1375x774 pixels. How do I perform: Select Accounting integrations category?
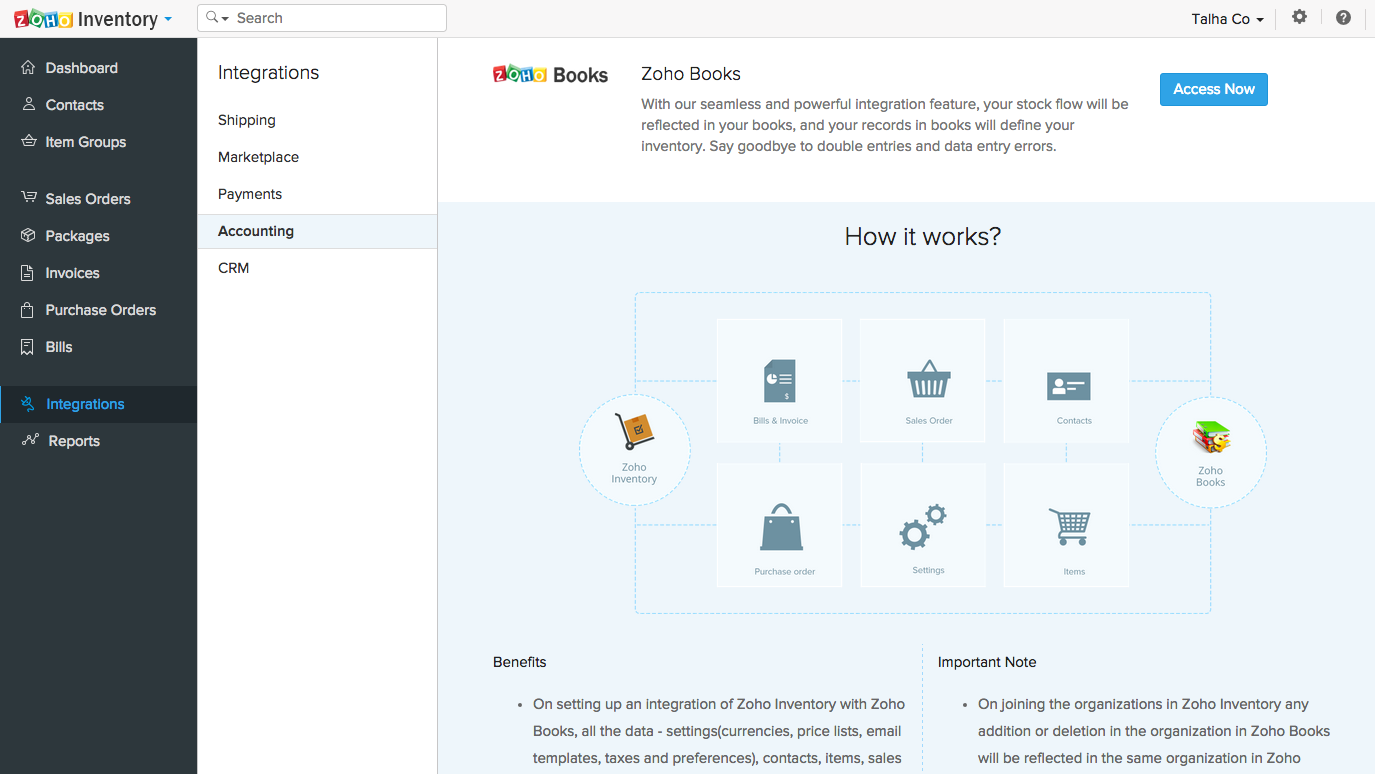pyautogui.click(x=317, y=231)
